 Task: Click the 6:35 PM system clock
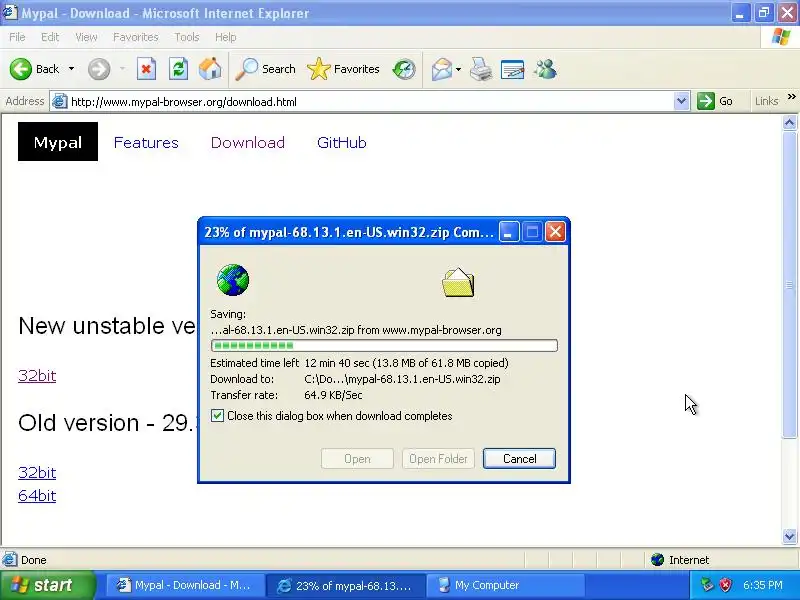(763, 585)
